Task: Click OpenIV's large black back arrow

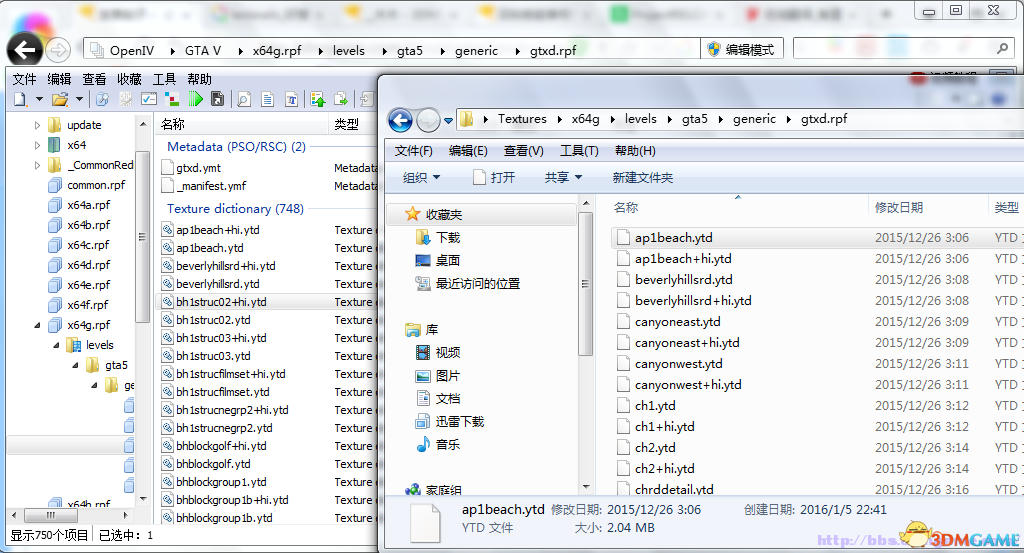Action: tap(25, 50)
